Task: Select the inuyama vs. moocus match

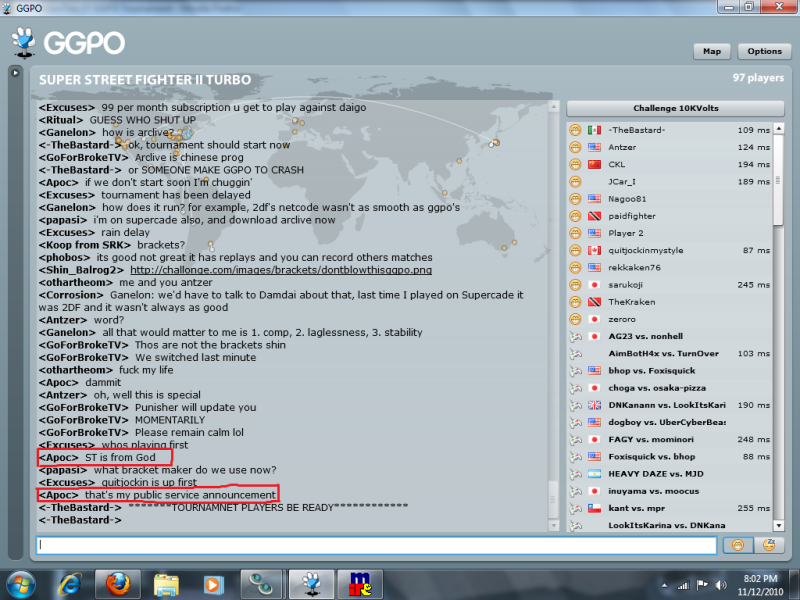Action: point(669,491)
